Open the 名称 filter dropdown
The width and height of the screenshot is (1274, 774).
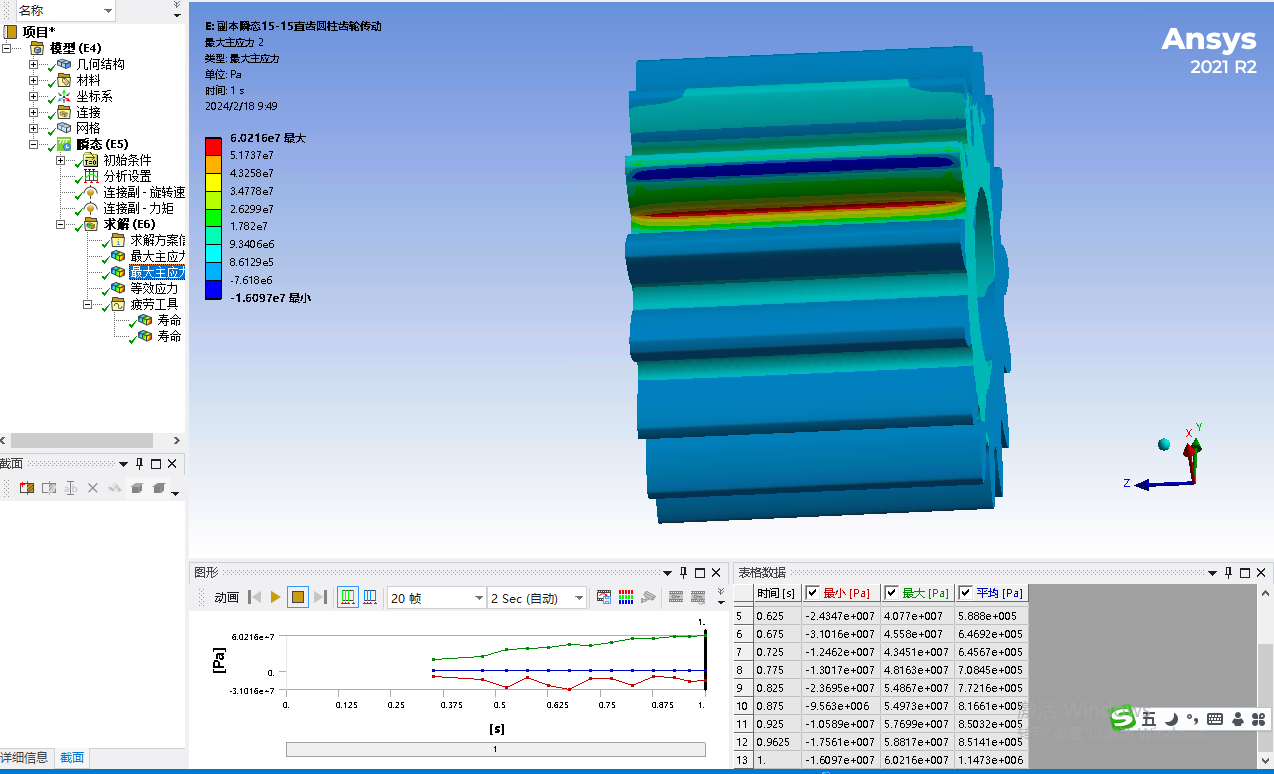[107, 10]
